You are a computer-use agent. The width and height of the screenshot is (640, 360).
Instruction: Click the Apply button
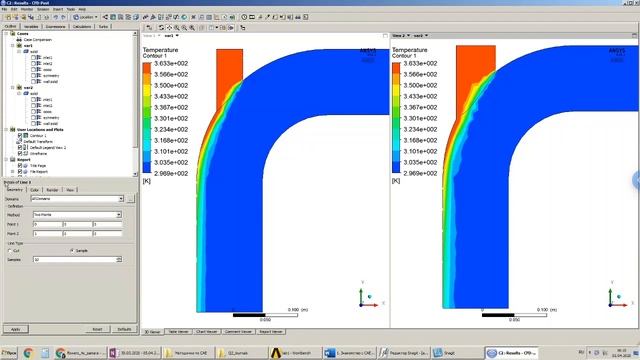16,329
